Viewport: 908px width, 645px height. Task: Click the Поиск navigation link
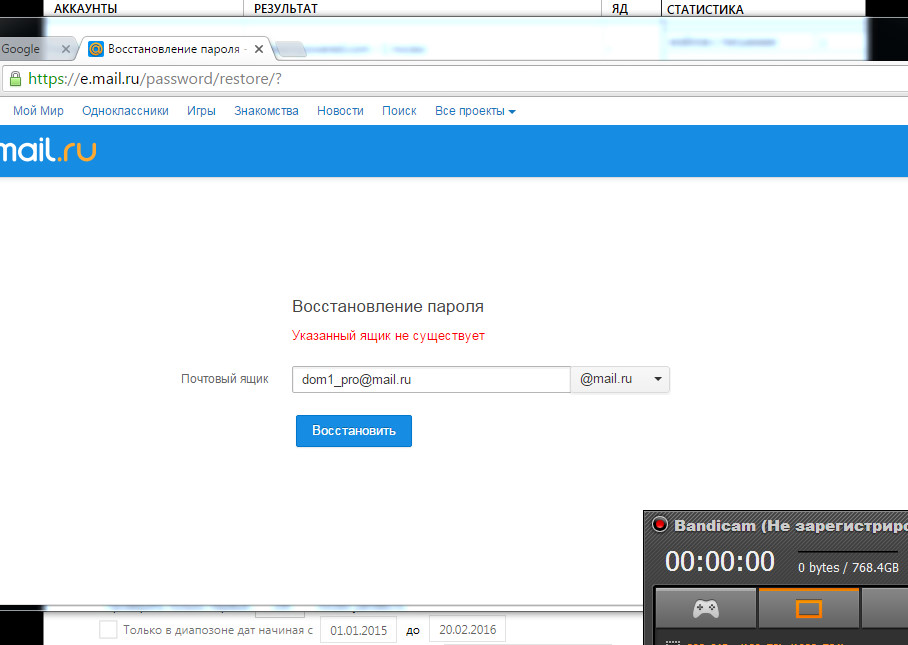click(399, 111)
